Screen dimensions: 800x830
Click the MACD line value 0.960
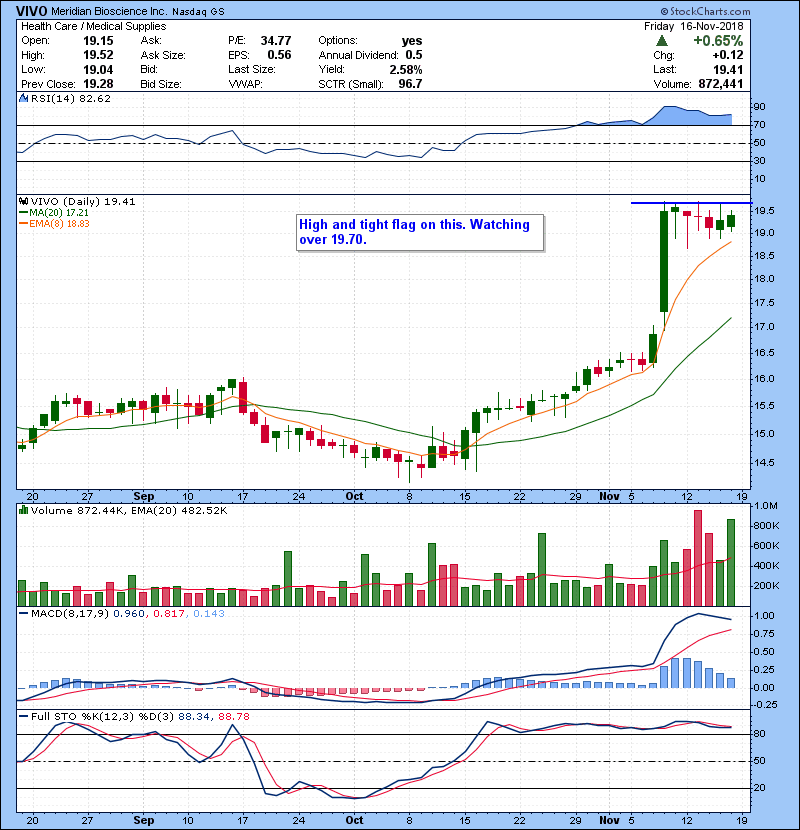coord(129,614)
